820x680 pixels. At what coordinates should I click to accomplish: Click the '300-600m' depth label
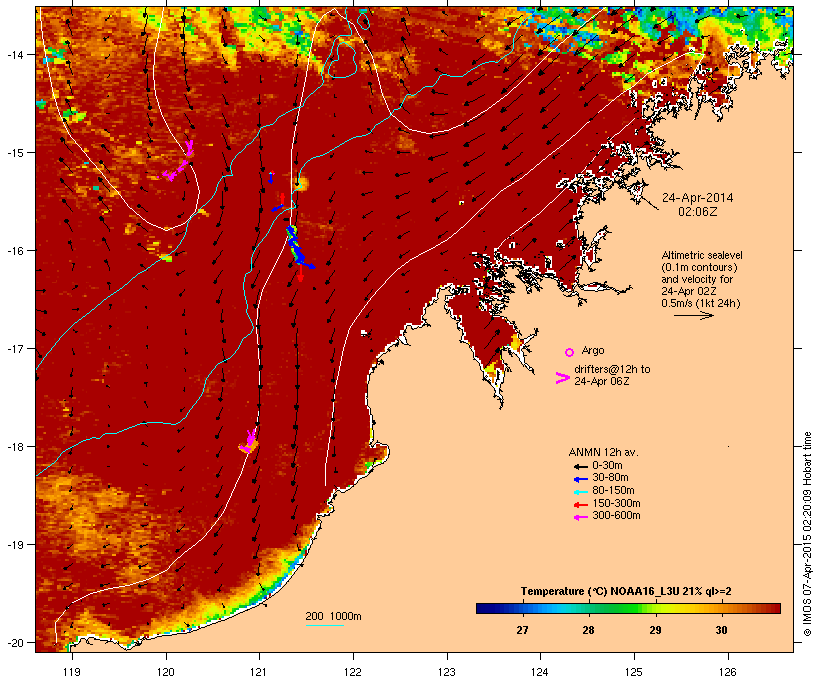(x=616, y=516)
